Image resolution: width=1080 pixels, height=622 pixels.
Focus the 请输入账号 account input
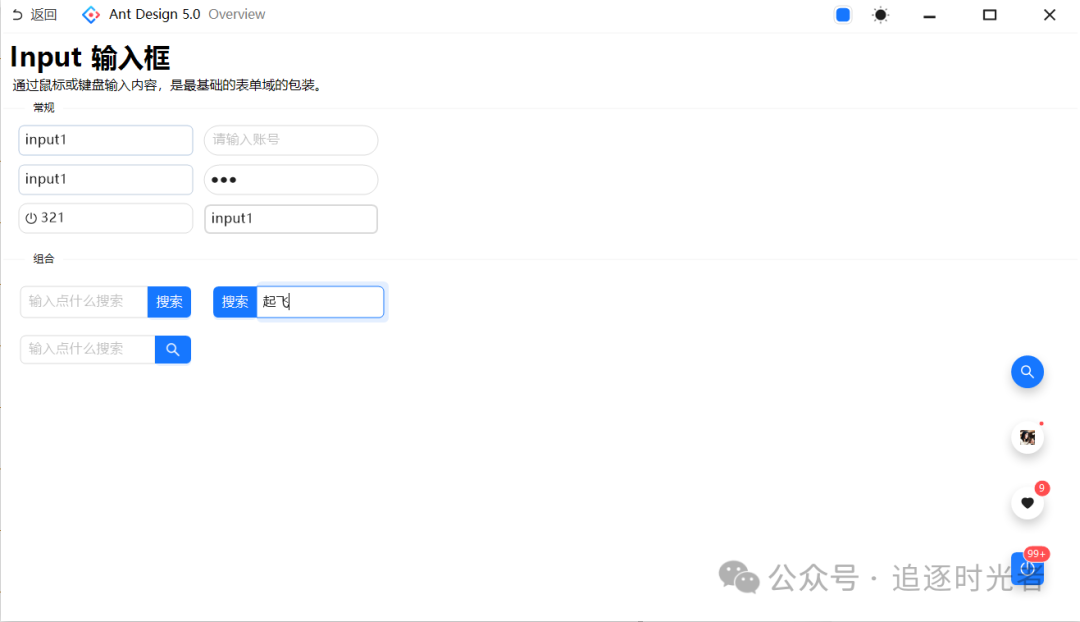click(x=290, y=140)
